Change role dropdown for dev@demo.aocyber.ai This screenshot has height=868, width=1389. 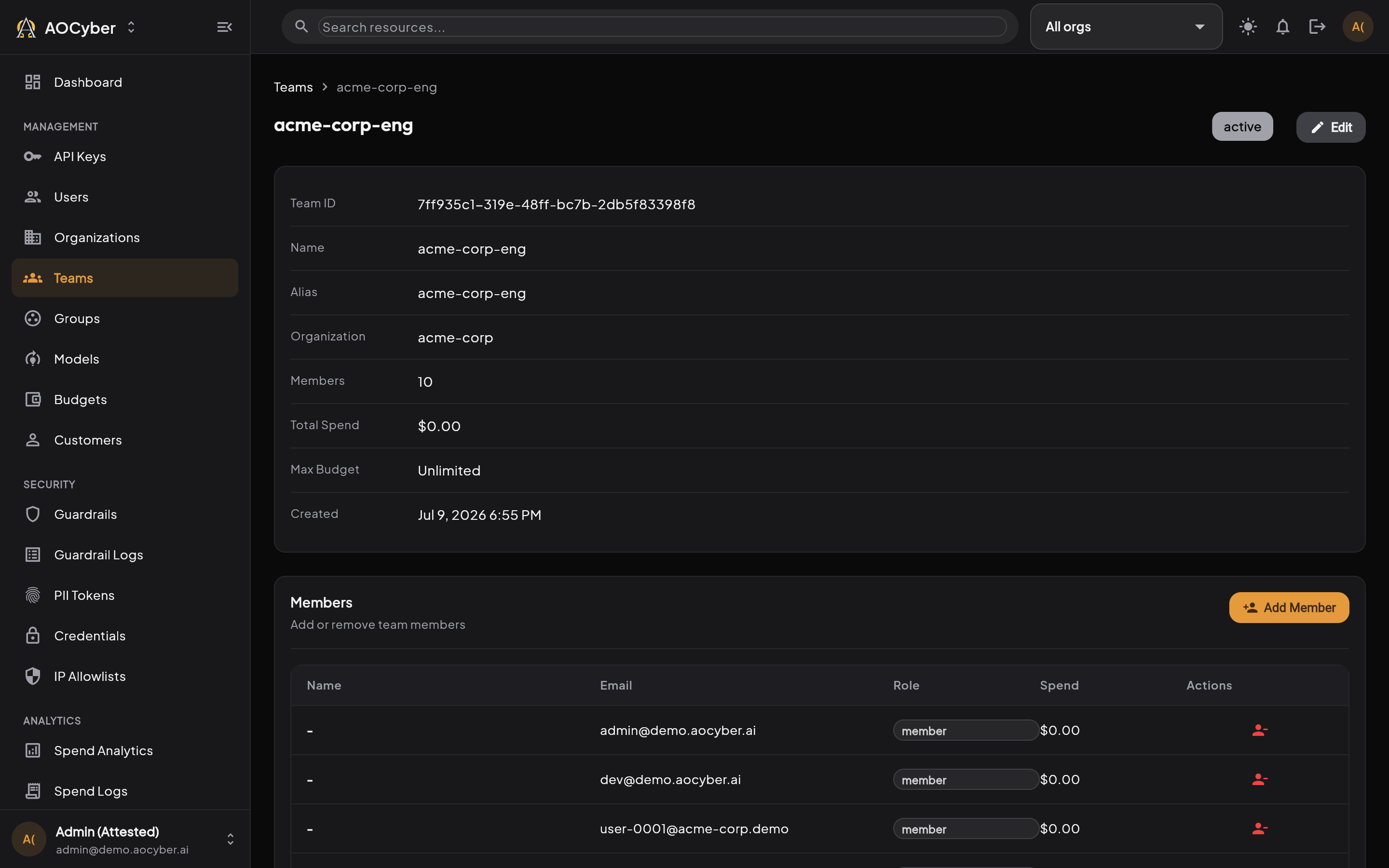966,780
